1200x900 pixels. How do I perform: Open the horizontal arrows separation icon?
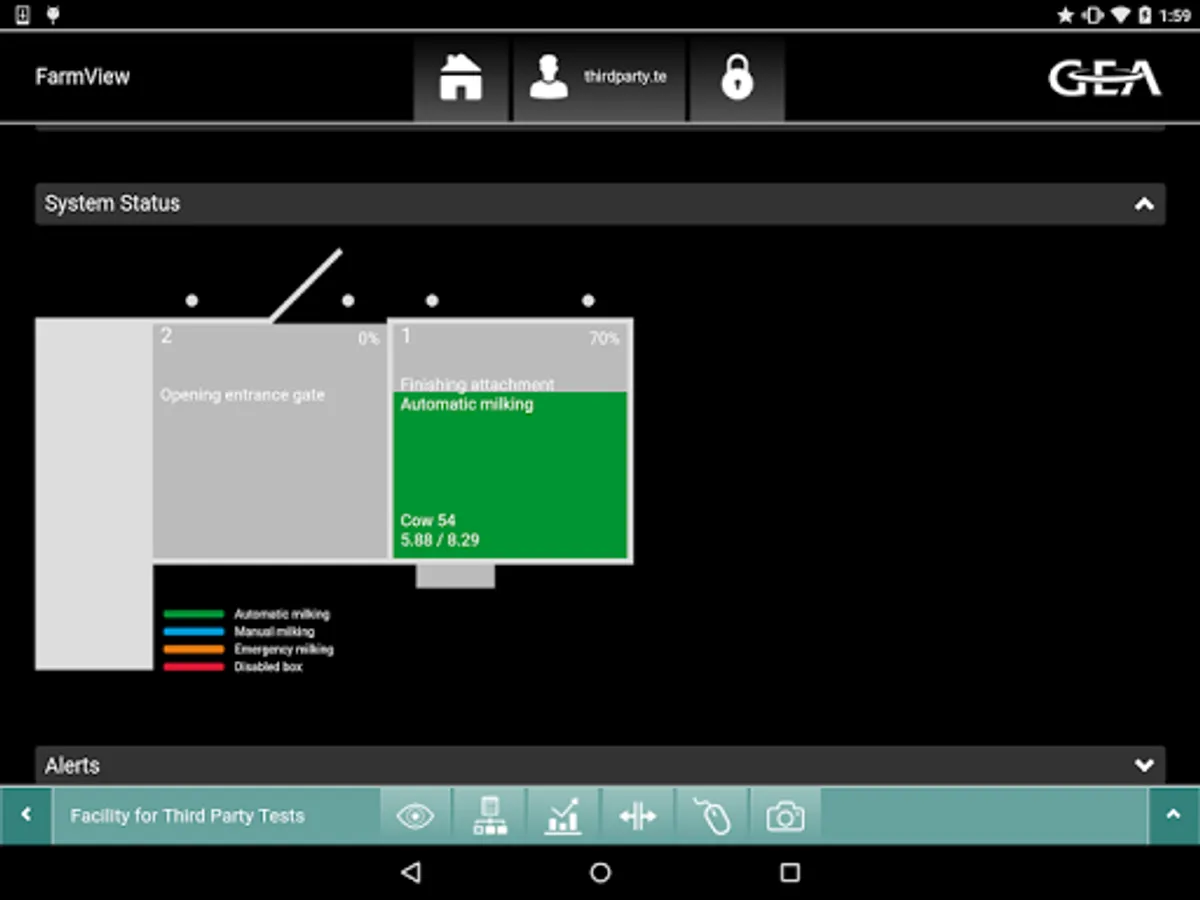pos(637,817)
